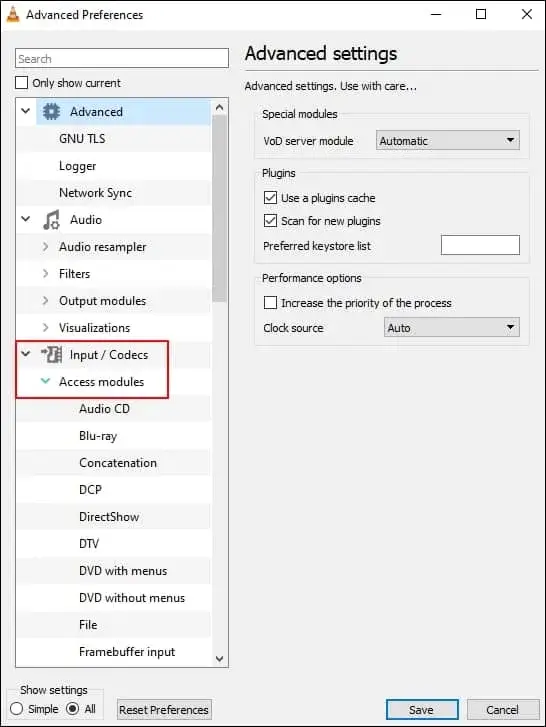This screenshot has width=546, height=727.
Task: Select Filters tree item
Action: coord(74,274)
